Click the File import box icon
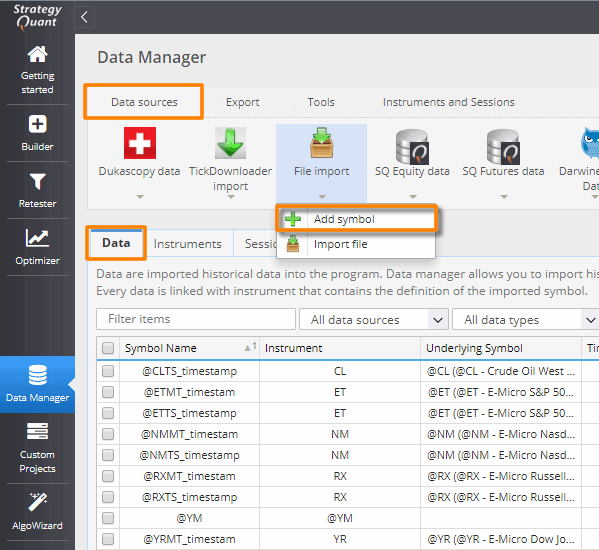 click(322, 143)
